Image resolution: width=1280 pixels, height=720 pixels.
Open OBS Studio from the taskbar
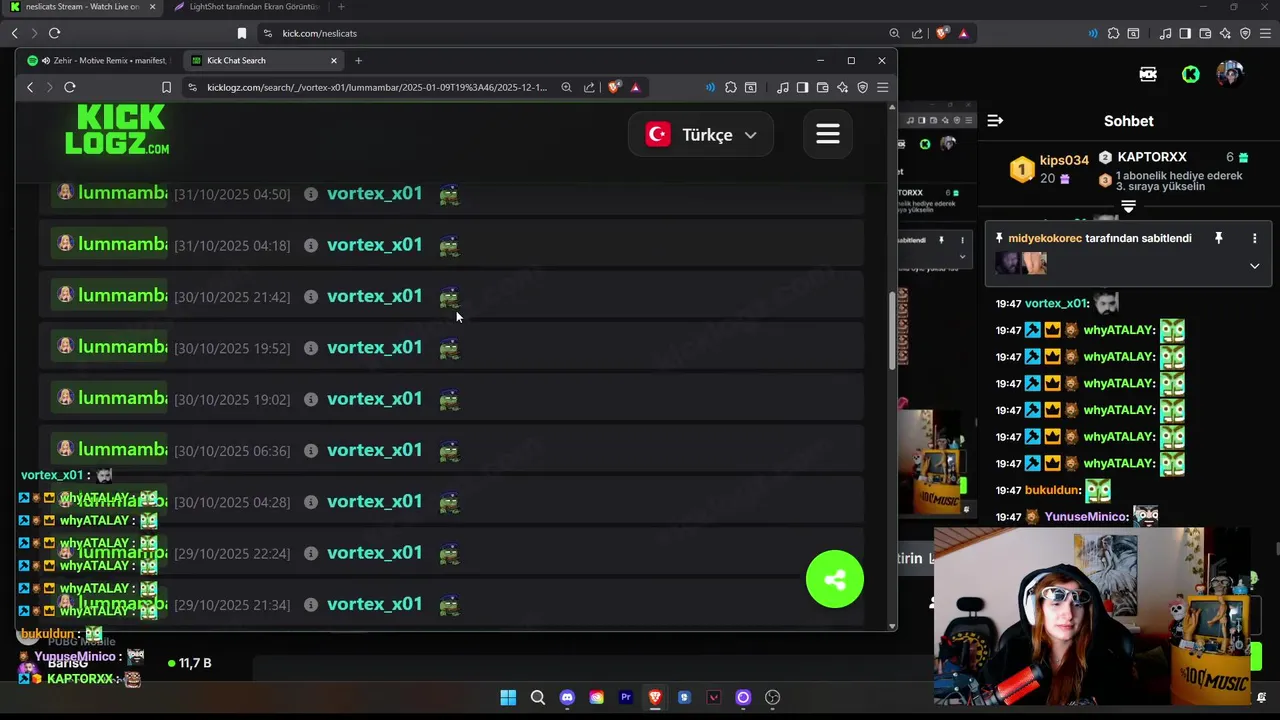point(772,697)
